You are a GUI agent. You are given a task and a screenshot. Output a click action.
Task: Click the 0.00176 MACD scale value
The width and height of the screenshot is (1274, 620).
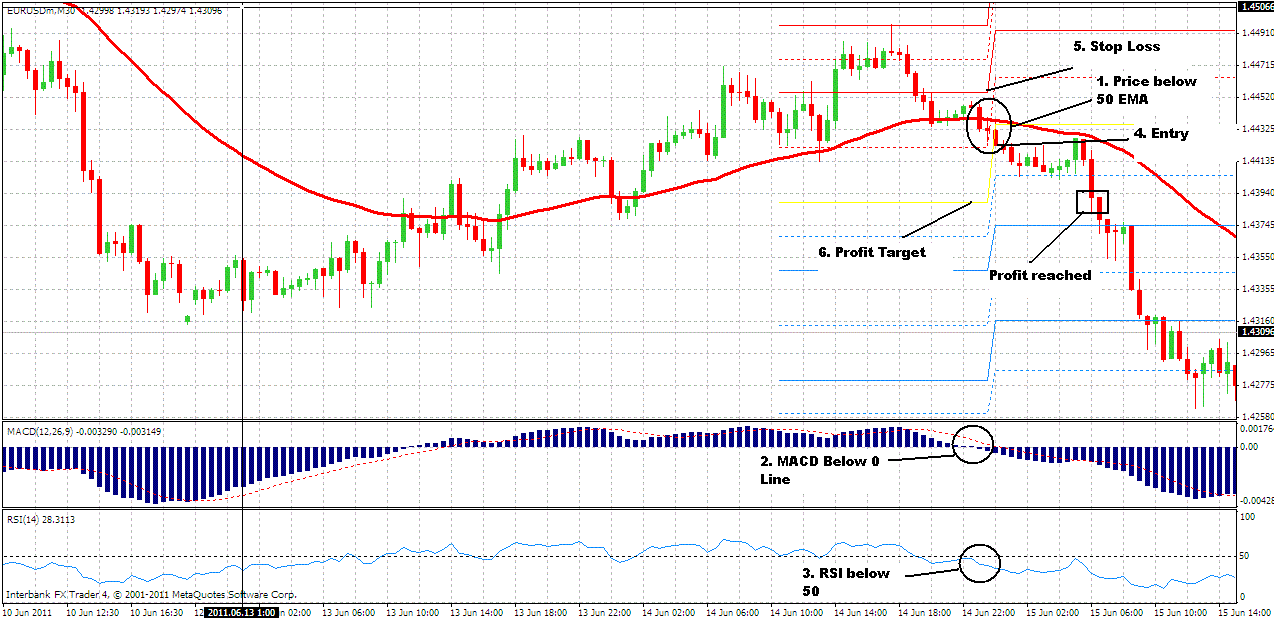point(1255,428)
